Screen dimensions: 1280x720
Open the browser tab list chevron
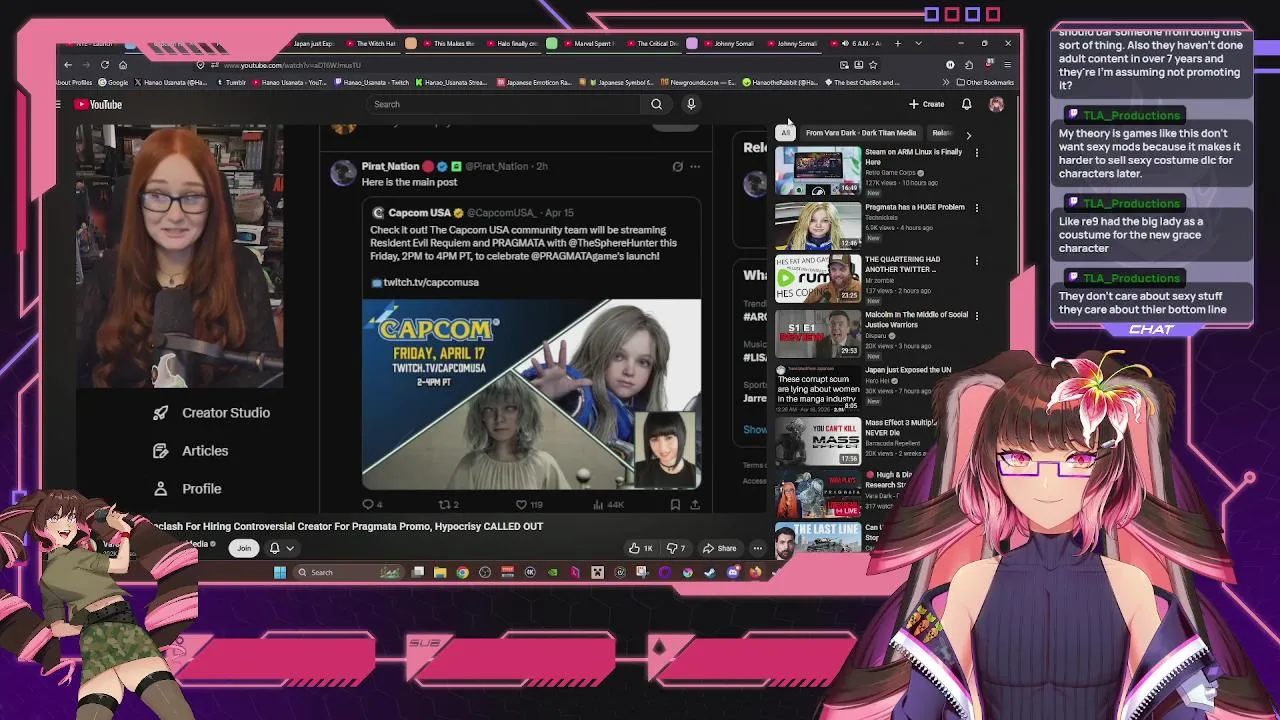click(x=918, y=43)
